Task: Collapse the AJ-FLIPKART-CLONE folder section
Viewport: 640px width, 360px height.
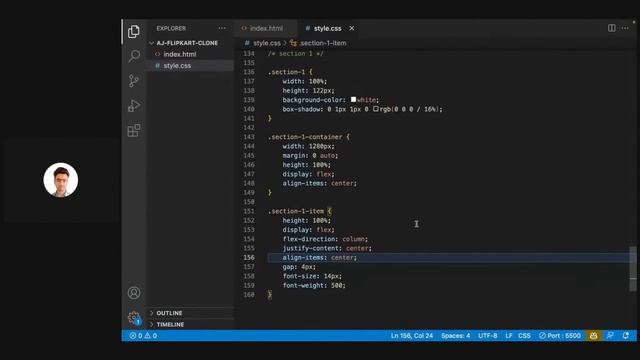Action: click(x=187, y=43)
